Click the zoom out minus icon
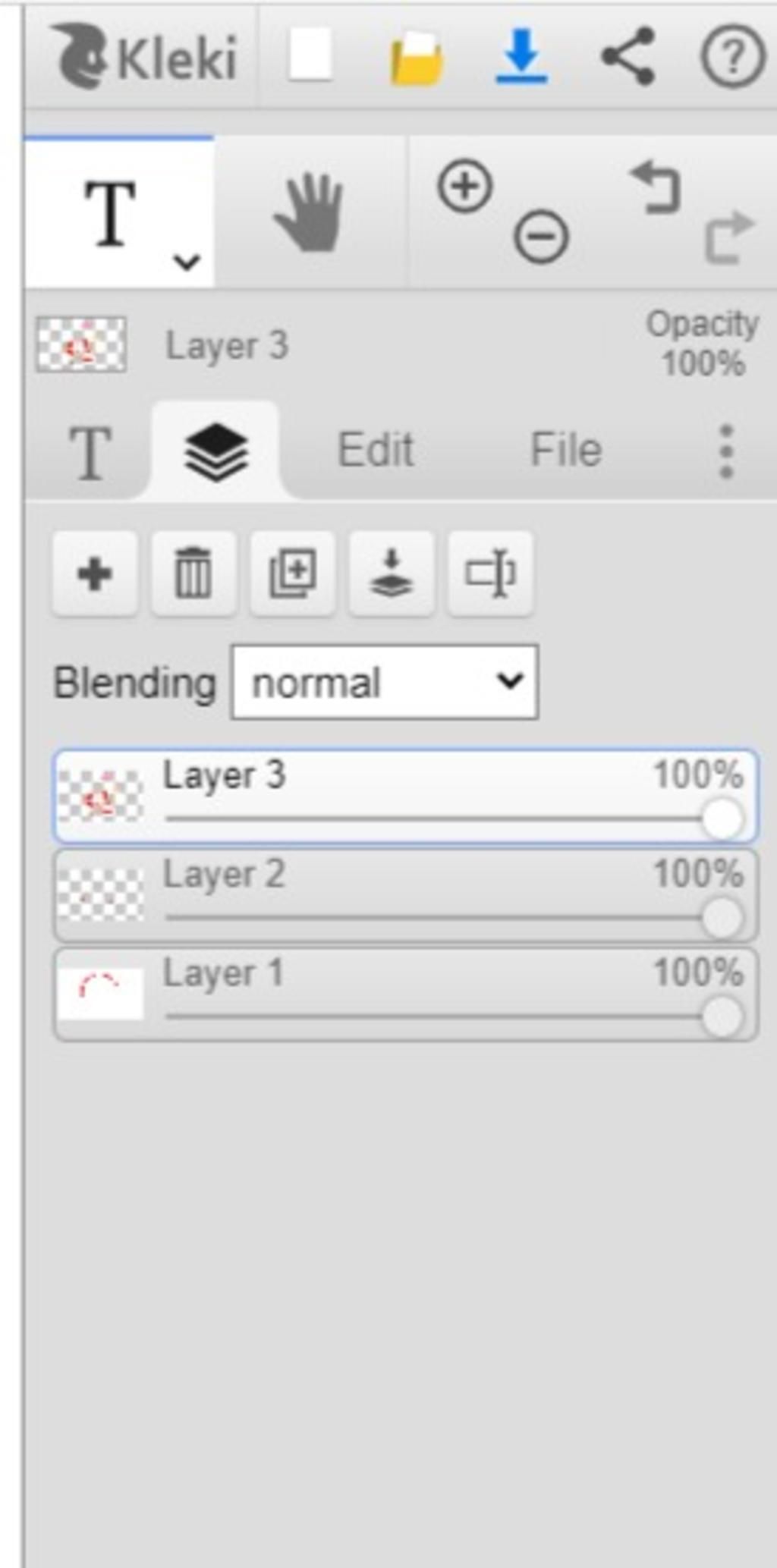 click(541, 237)
